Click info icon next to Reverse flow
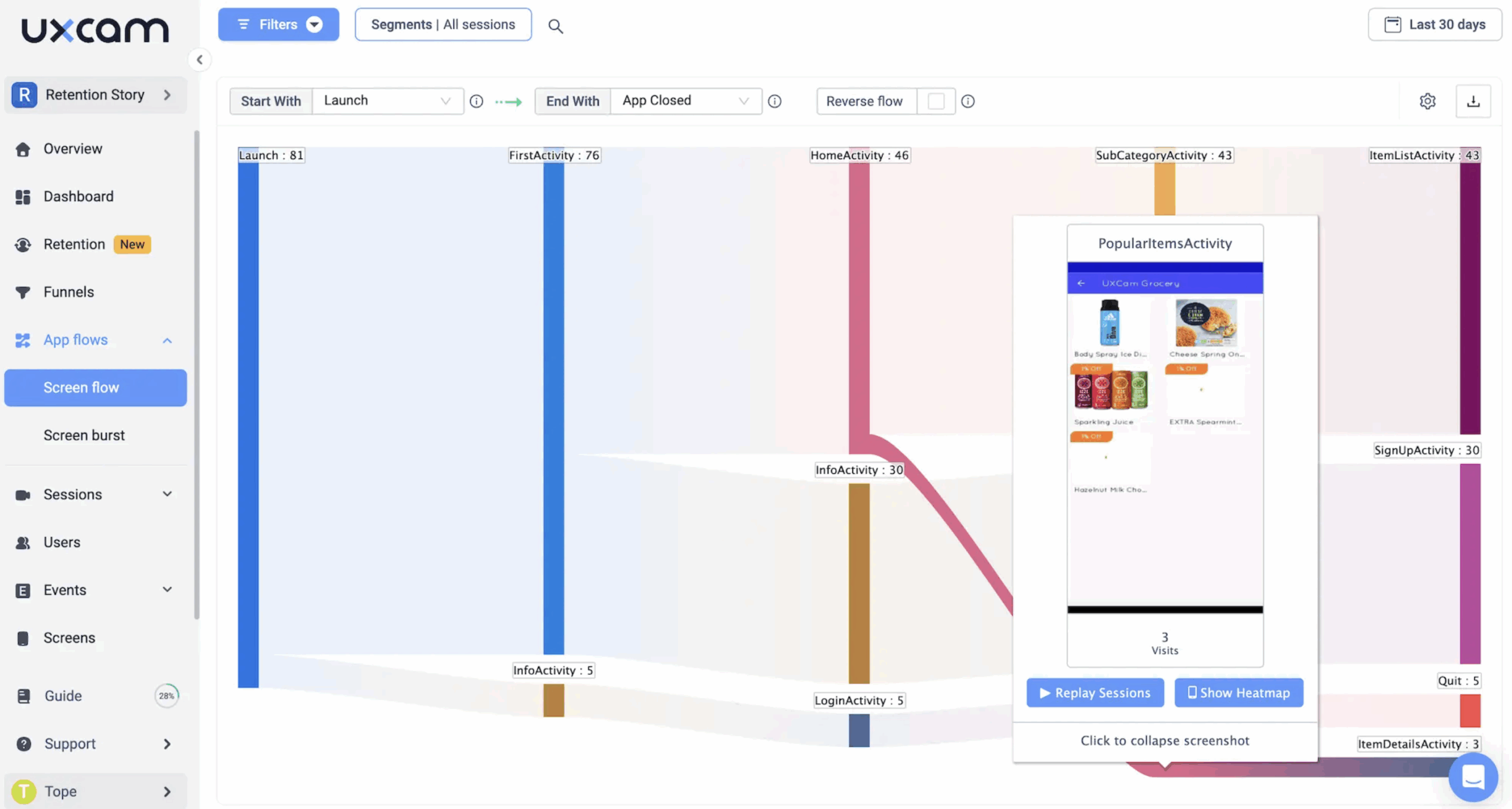Screen dimensions: 1512x809 (x=967, y=101)
